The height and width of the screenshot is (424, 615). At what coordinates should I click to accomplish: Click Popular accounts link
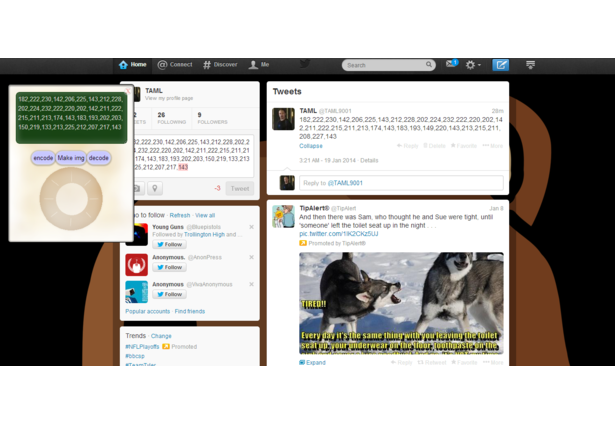click(x=147, y=311)
